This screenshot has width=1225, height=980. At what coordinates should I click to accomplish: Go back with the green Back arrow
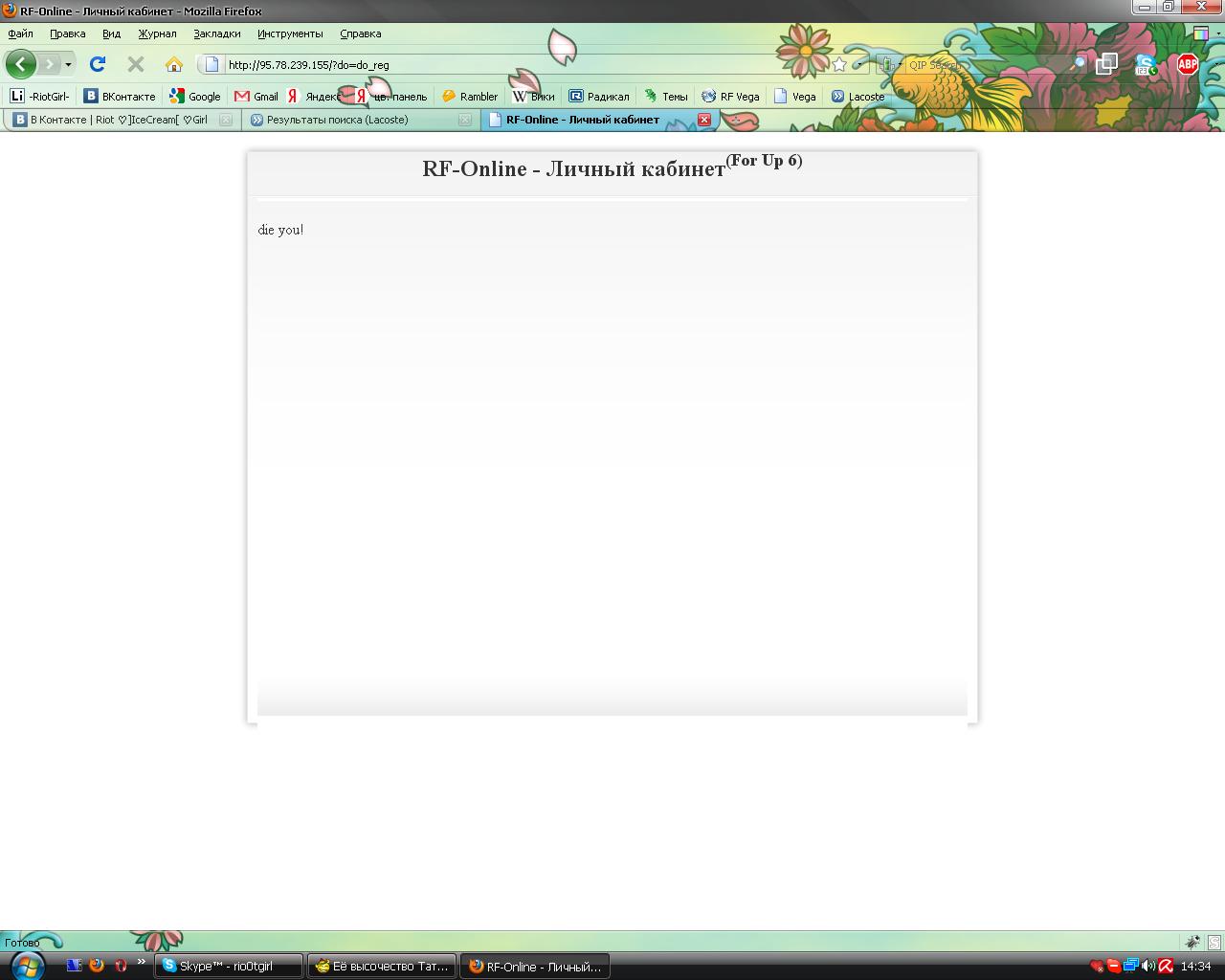tap(20, 64)
